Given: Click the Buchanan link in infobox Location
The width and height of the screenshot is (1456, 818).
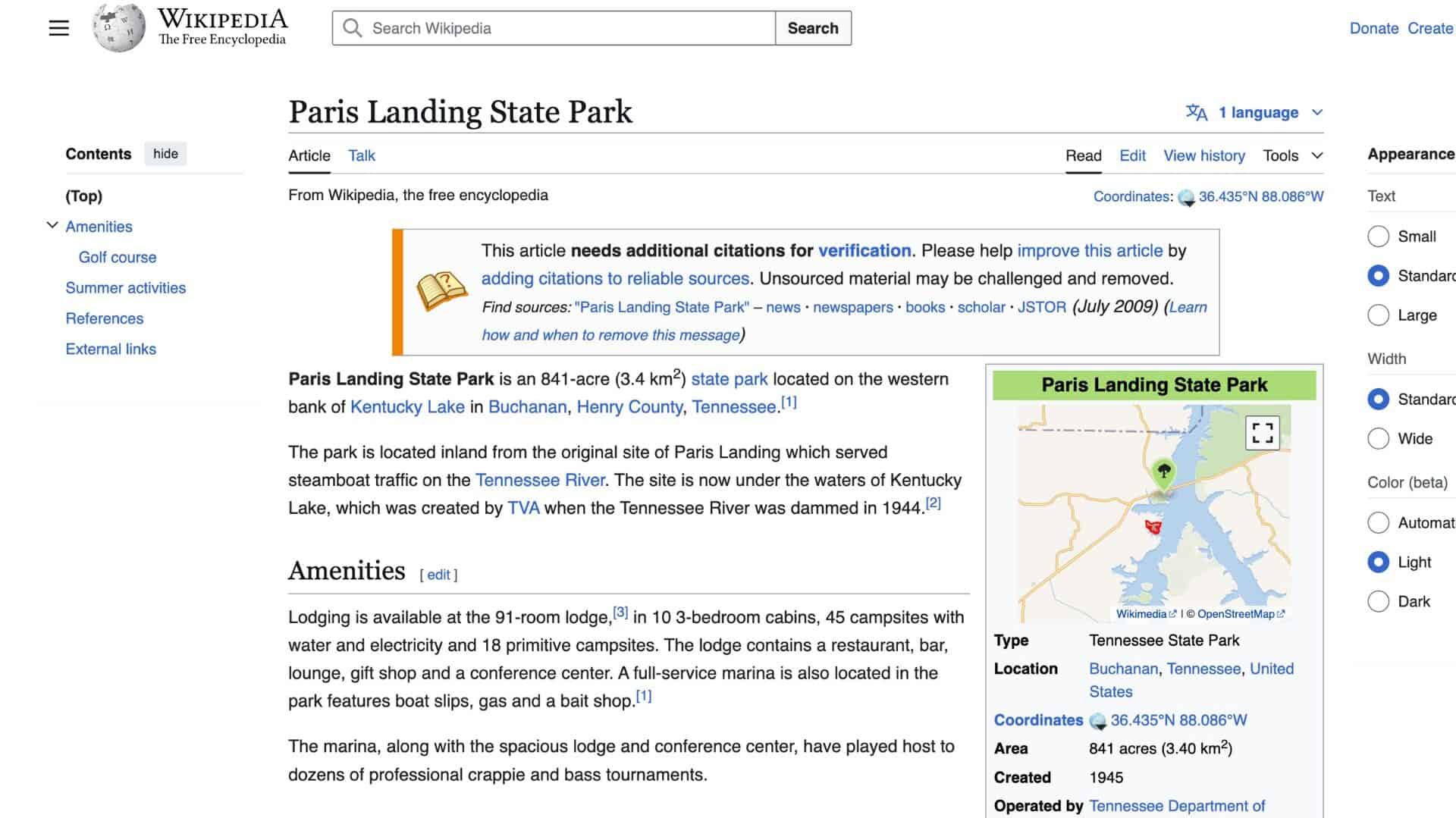Looking at the screenshot, I should point(1123,669).
